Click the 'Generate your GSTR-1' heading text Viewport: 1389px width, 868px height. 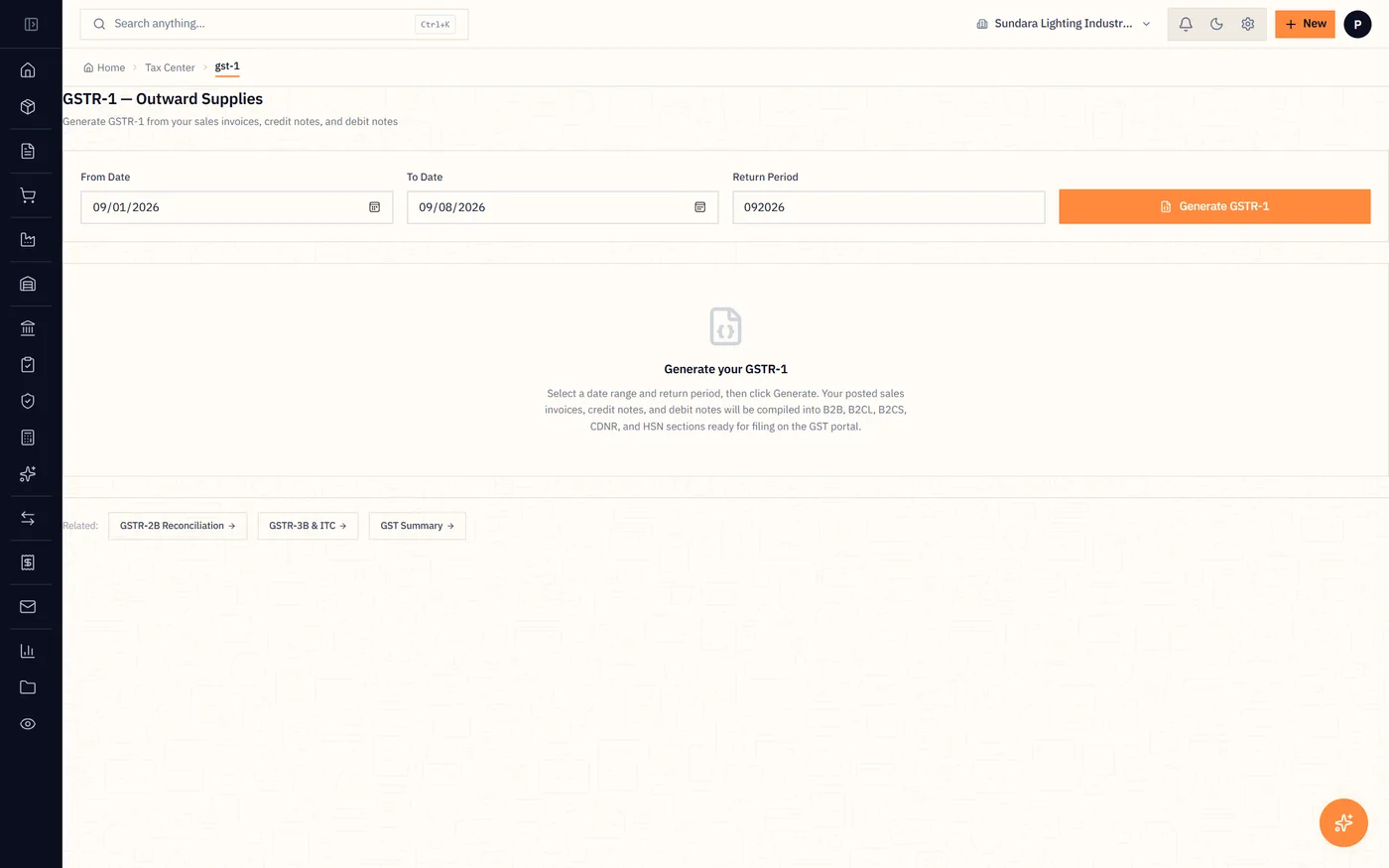(725, 369)
